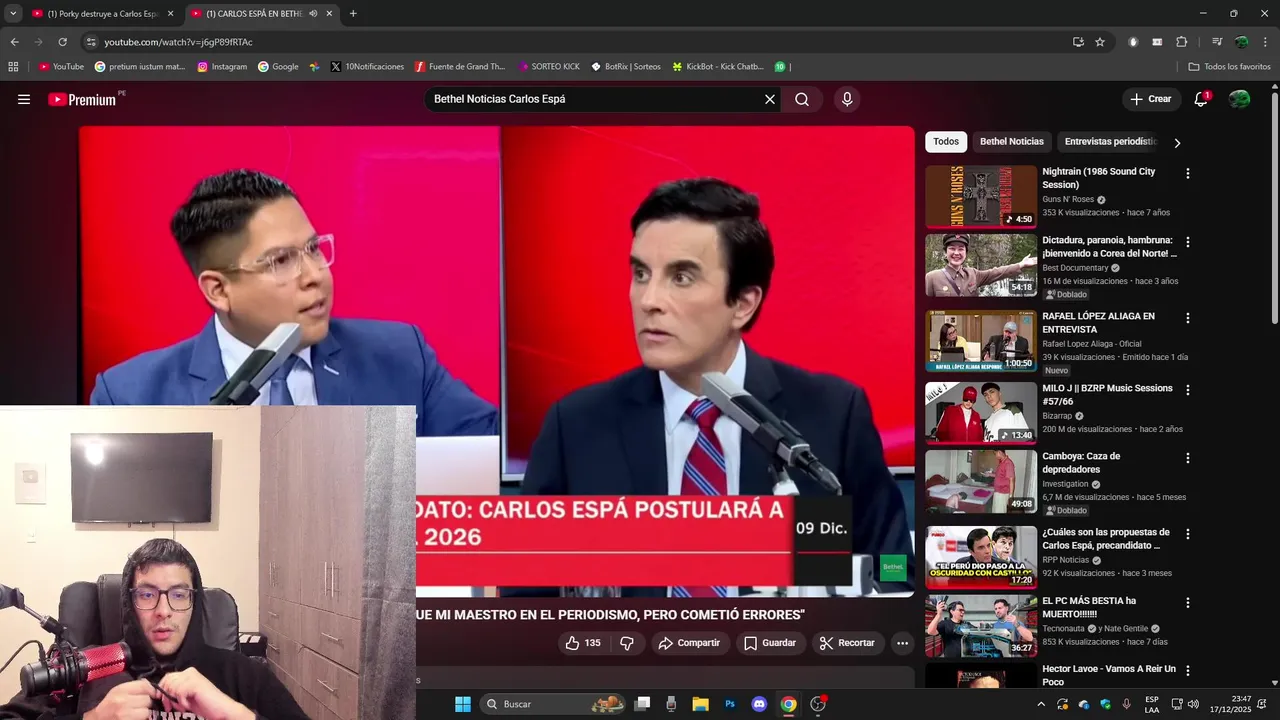This screenshot has height=720, width=1280.
Task: Open Dictadura, paranoia, hambruna video thumbnail
Action: pyautogui.click(x=980, y=265)
